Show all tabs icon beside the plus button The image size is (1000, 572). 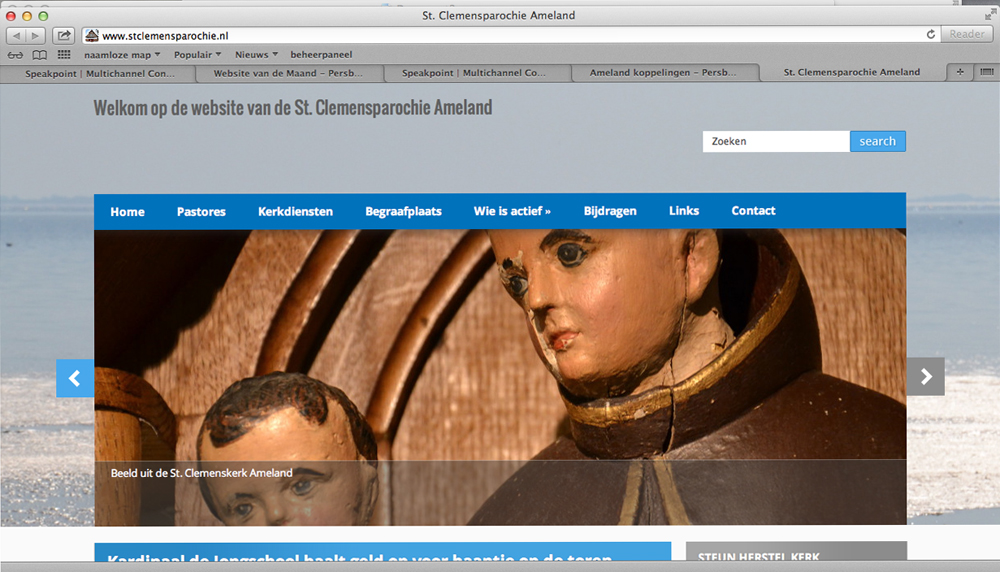(x=987, y=72)
